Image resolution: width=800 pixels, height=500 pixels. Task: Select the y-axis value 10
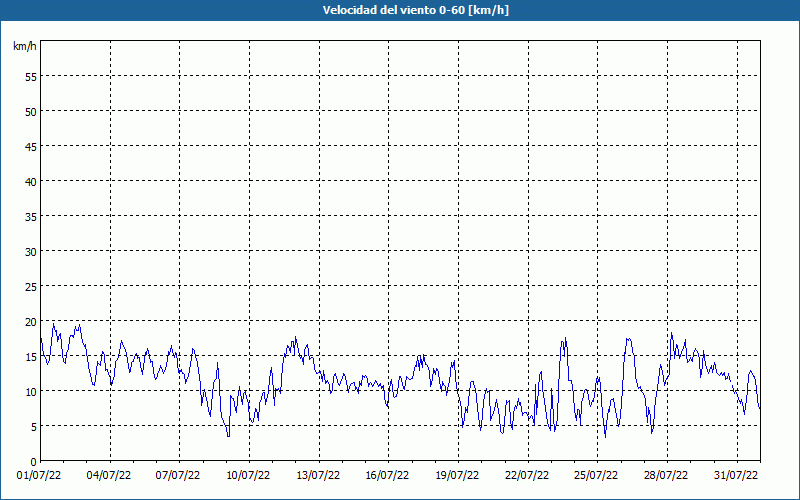(x=31, y=391)
